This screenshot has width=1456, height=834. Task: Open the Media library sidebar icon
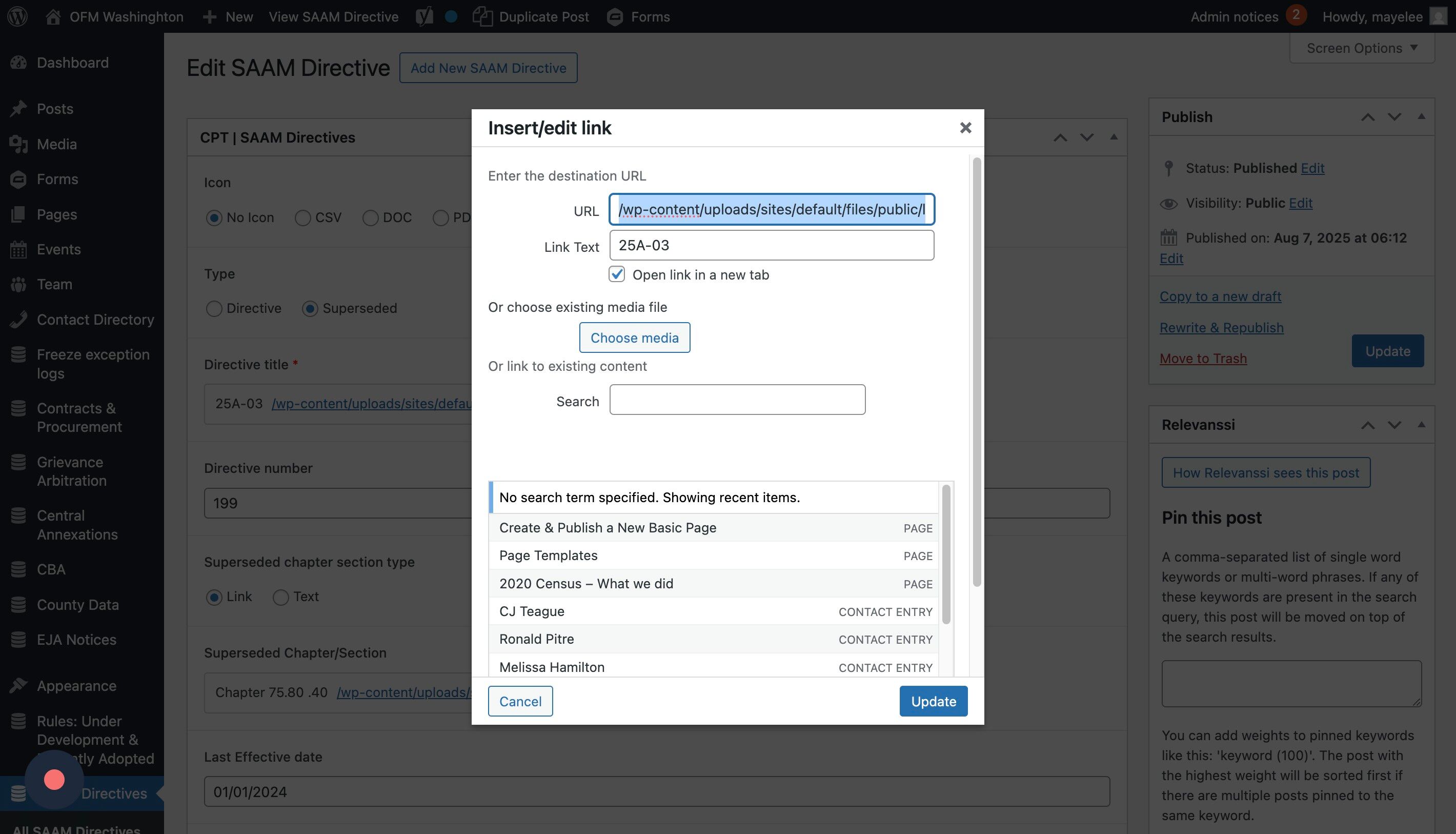pyautogui.click(x=18, y=144)
